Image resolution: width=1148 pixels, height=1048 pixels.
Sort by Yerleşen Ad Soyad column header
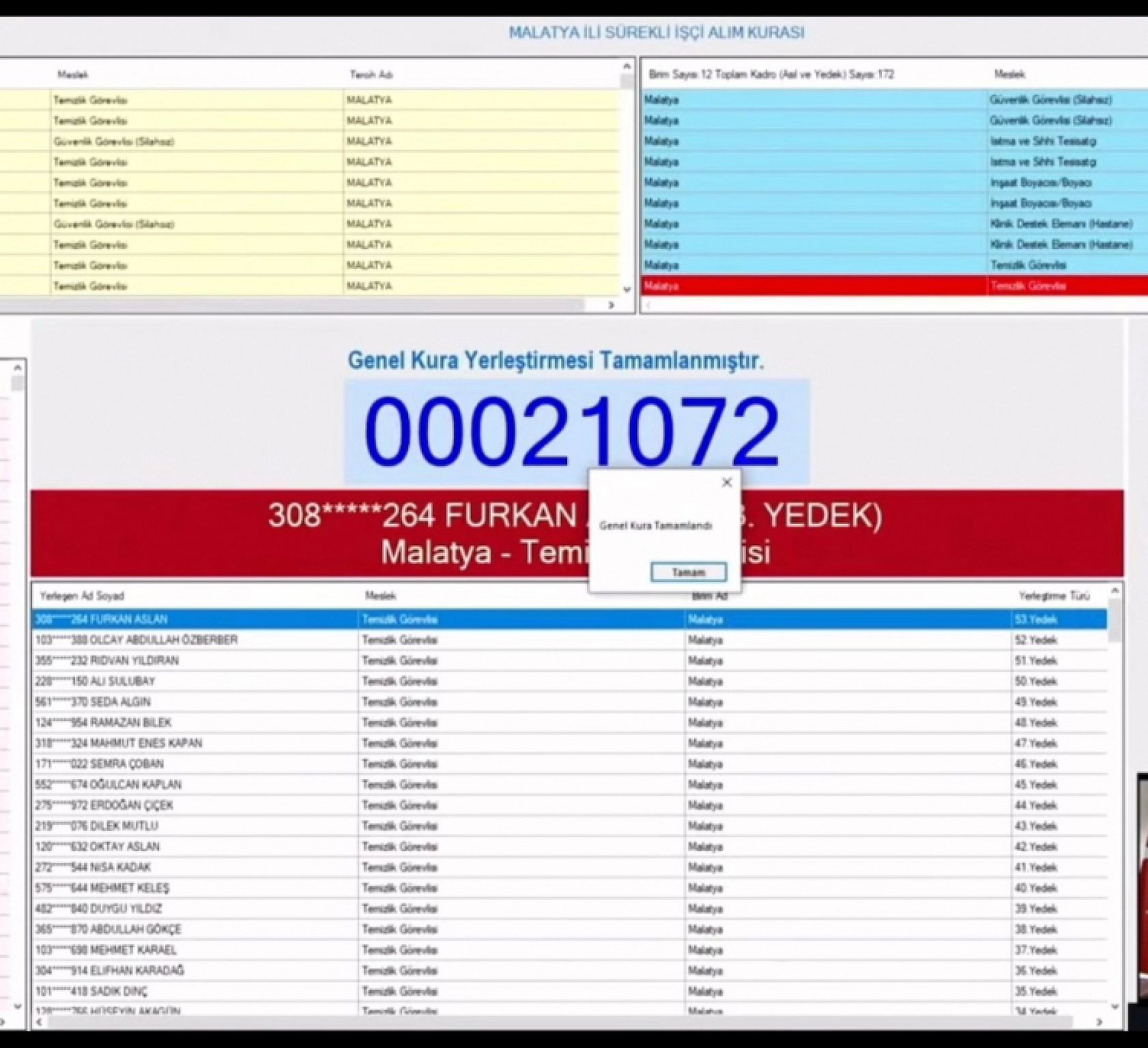82,596
